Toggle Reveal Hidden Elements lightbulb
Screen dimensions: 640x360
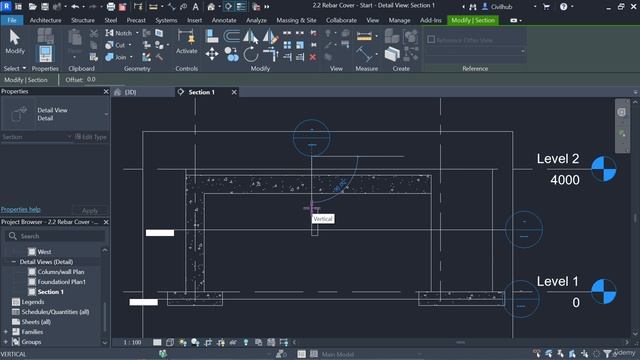246,342
